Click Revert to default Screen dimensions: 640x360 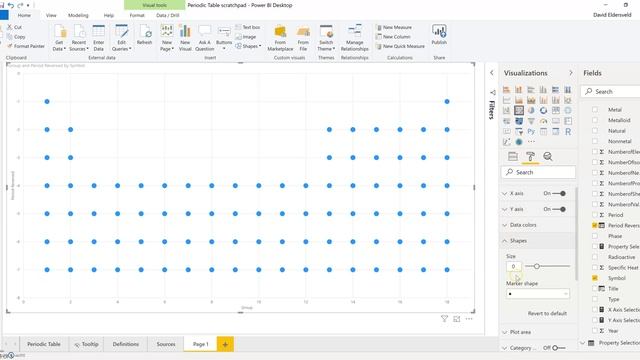(x=547, y=313)
